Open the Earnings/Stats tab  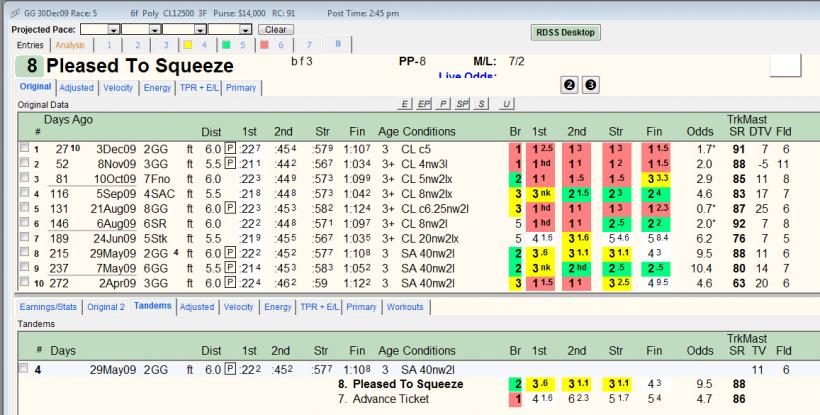point(48,307)
